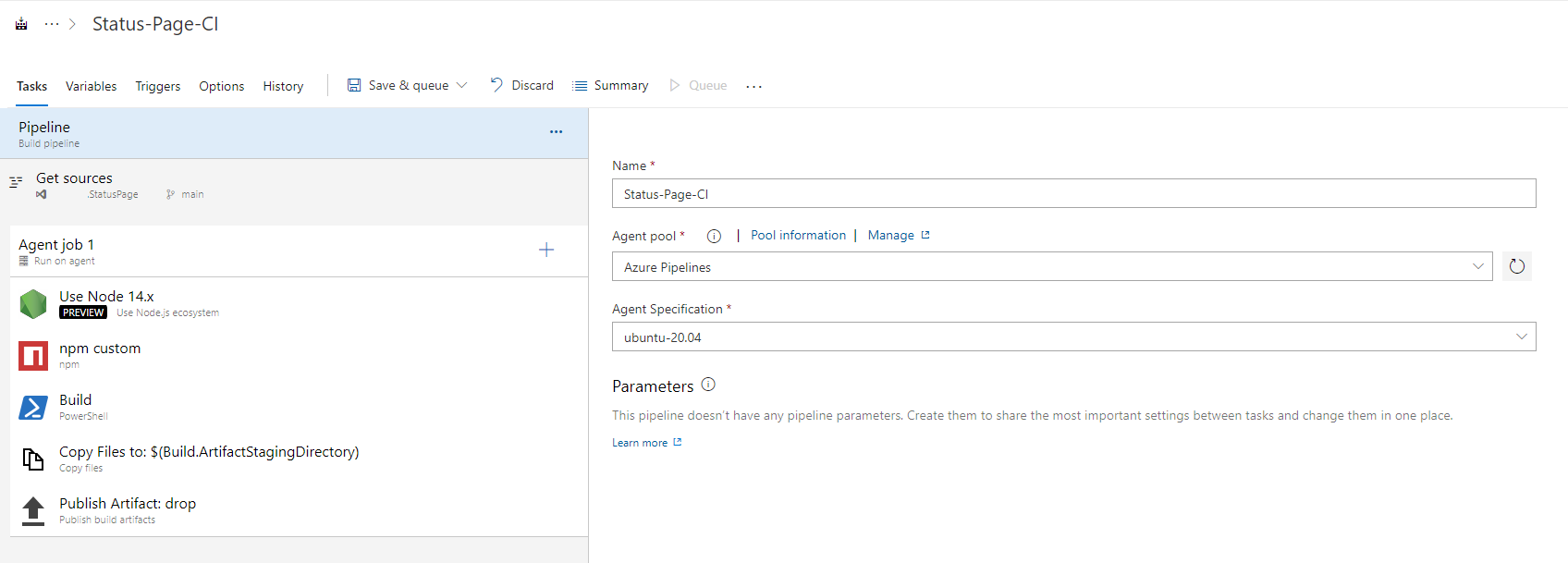
Task: Click the Copy files task icon
Action: (33, 459)
